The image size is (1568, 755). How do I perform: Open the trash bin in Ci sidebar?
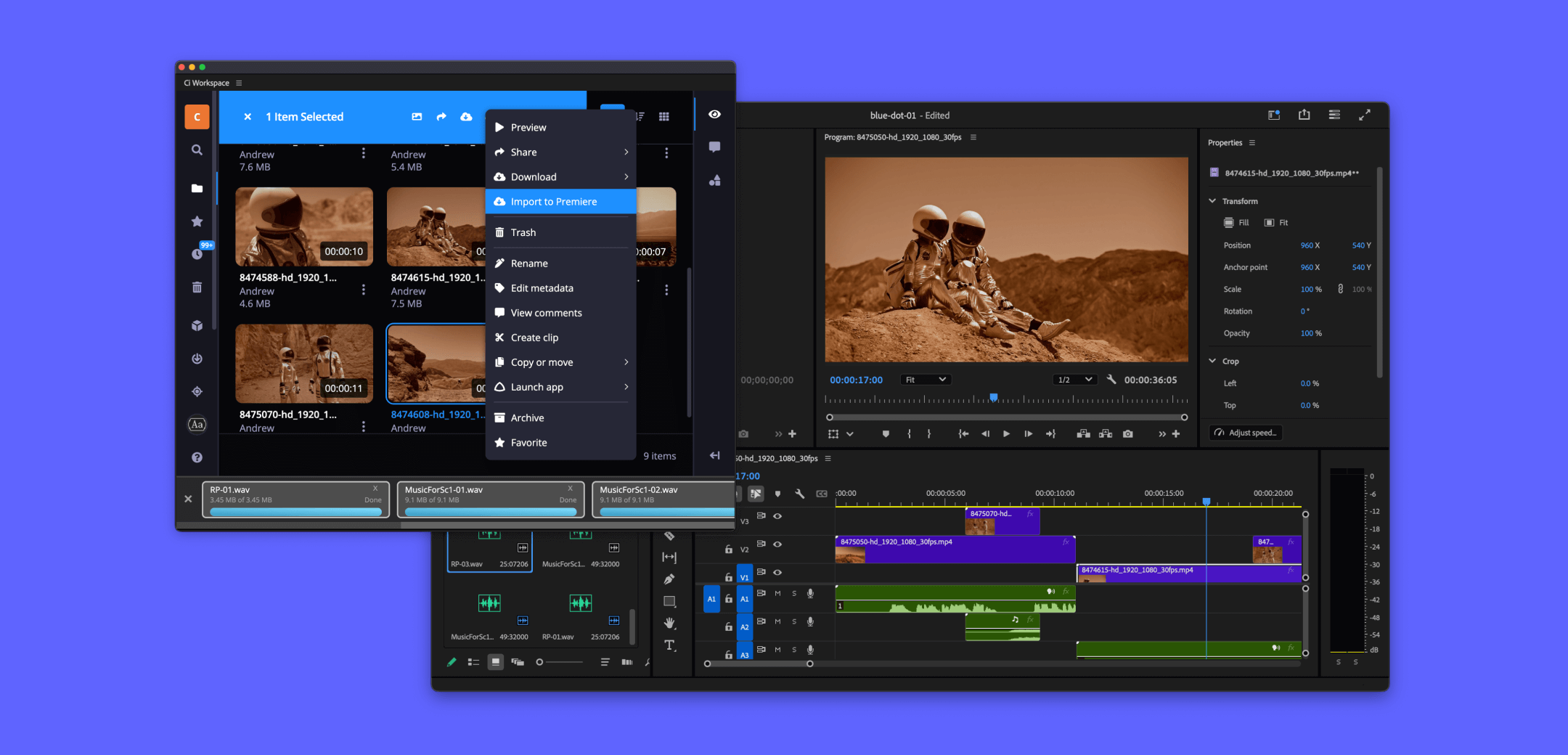coord(197,287)
